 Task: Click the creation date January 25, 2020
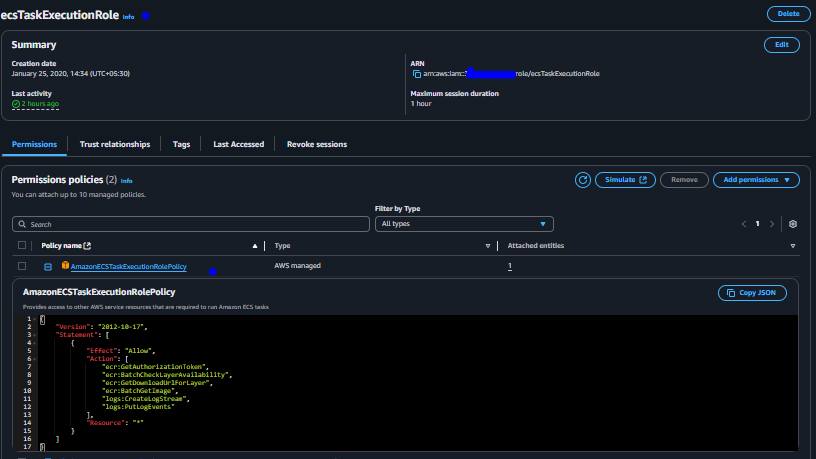(71, 74)
